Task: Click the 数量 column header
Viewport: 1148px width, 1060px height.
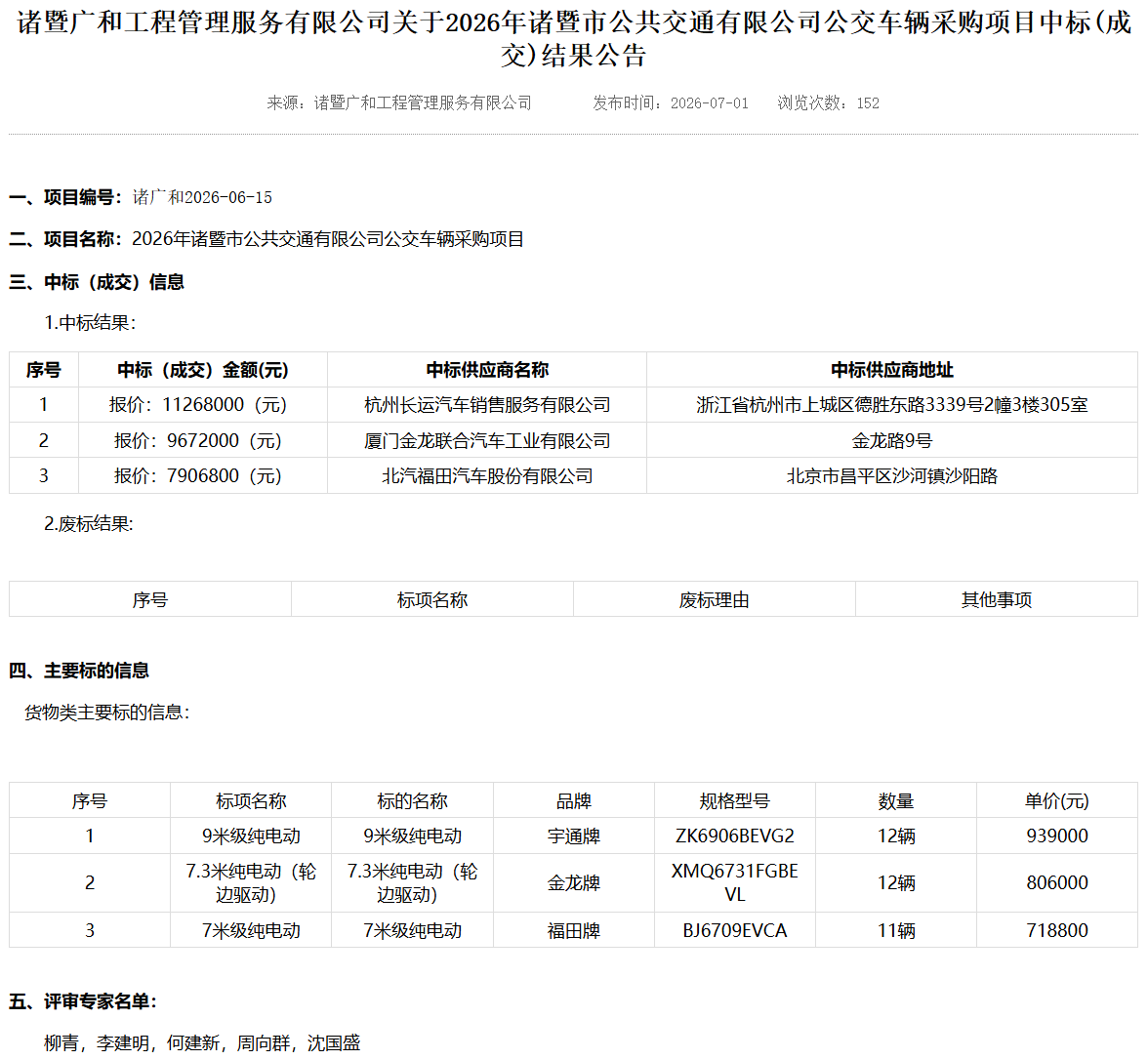Action: (x=896, y=800)
